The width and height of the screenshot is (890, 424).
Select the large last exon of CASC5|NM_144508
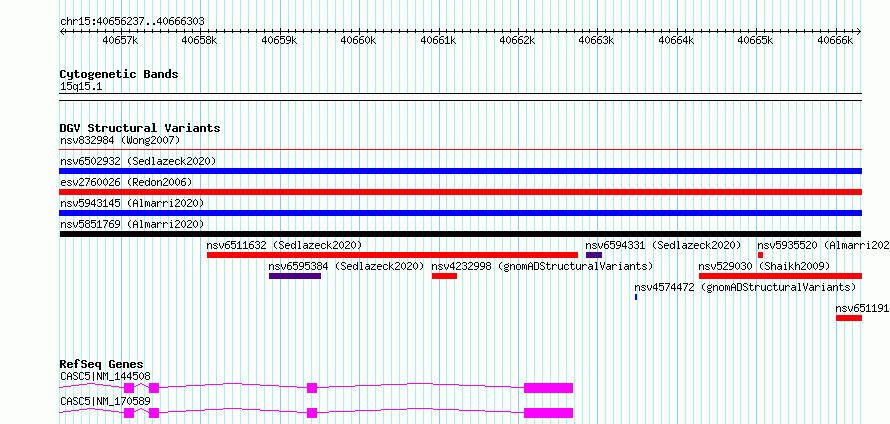548,388
